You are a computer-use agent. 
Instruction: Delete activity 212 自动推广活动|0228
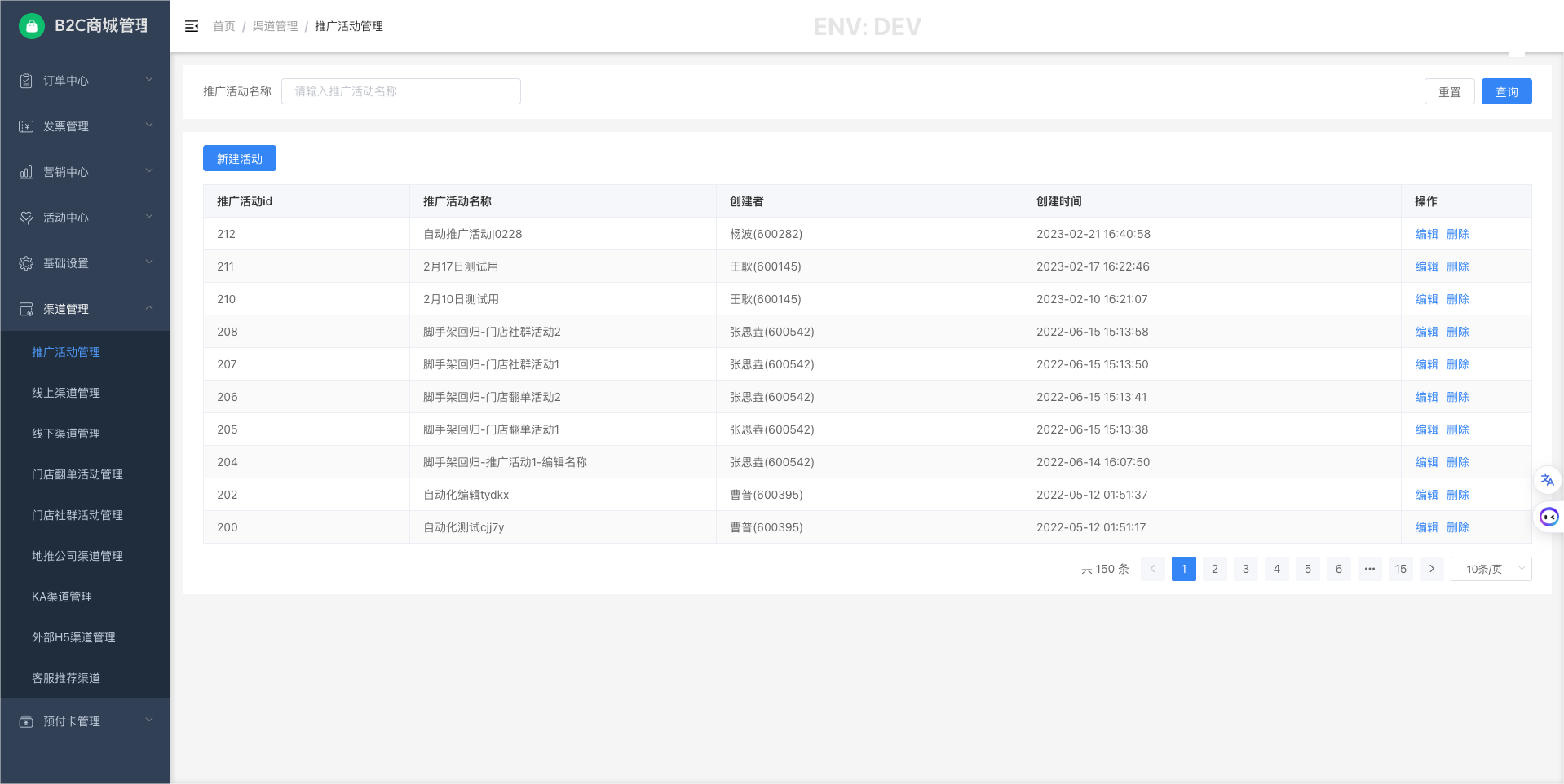(1458, 234)
